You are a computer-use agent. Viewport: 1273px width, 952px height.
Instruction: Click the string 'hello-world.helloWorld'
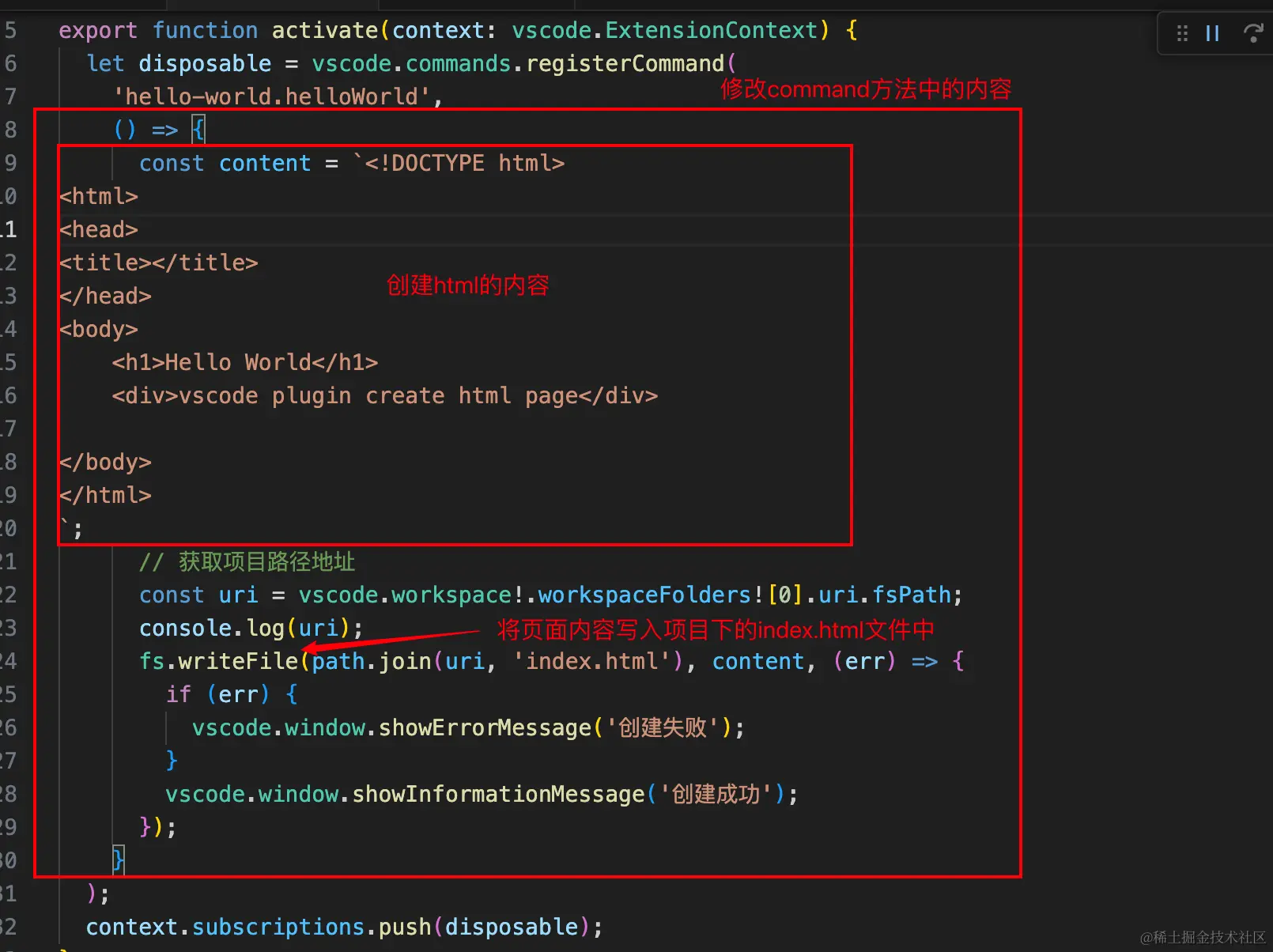pos(272,96)
